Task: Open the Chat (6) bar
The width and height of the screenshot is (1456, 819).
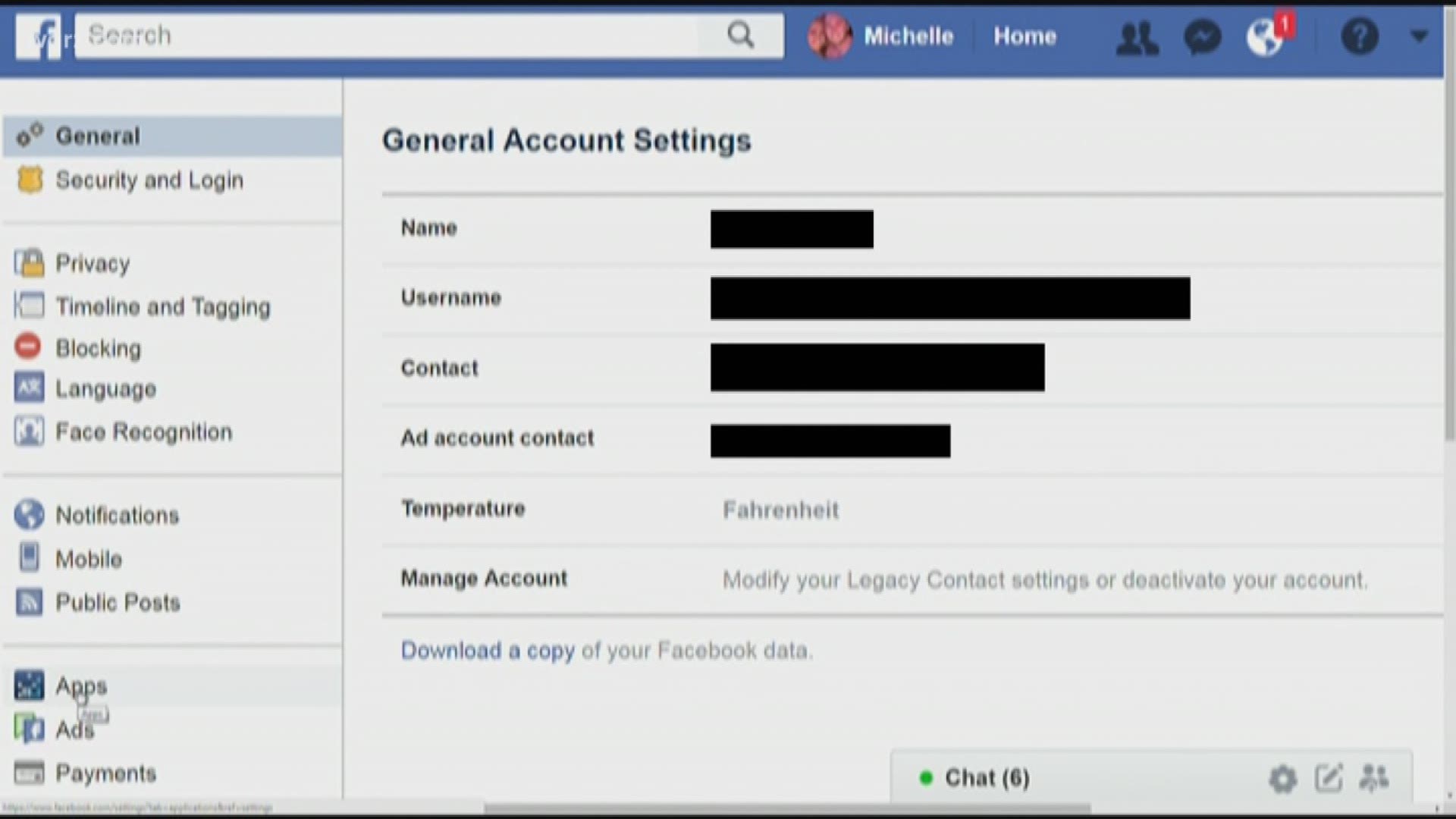Action: [1151, 777]
